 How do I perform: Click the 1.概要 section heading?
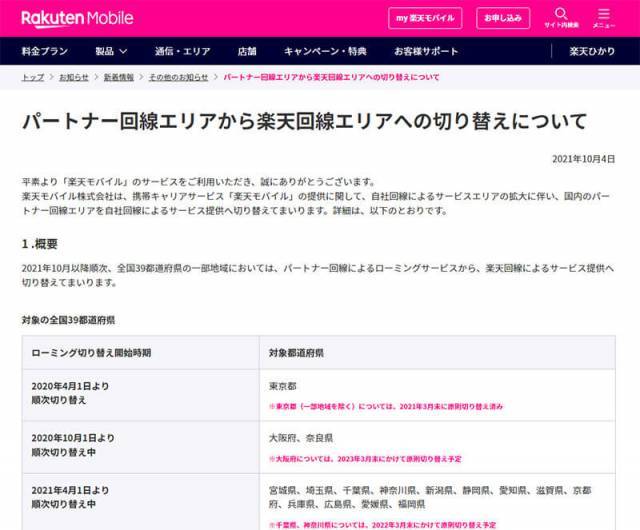click(x=40, y=244)
